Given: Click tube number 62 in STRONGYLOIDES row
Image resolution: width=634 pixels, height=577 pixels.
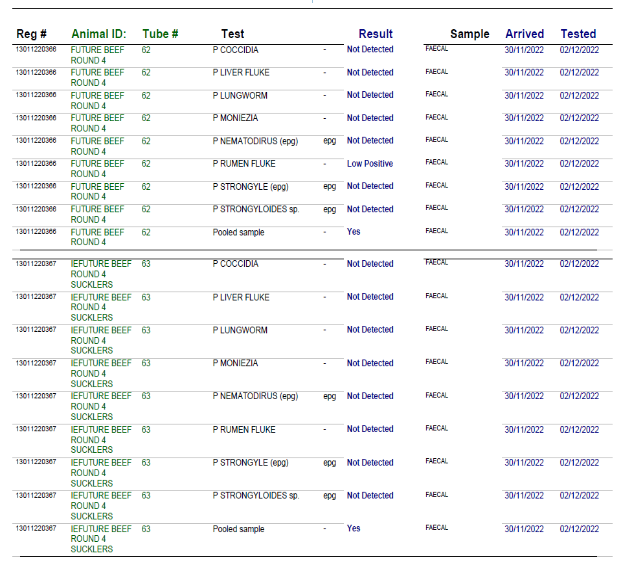Looking at the screenshot, I should click(146, 209).
